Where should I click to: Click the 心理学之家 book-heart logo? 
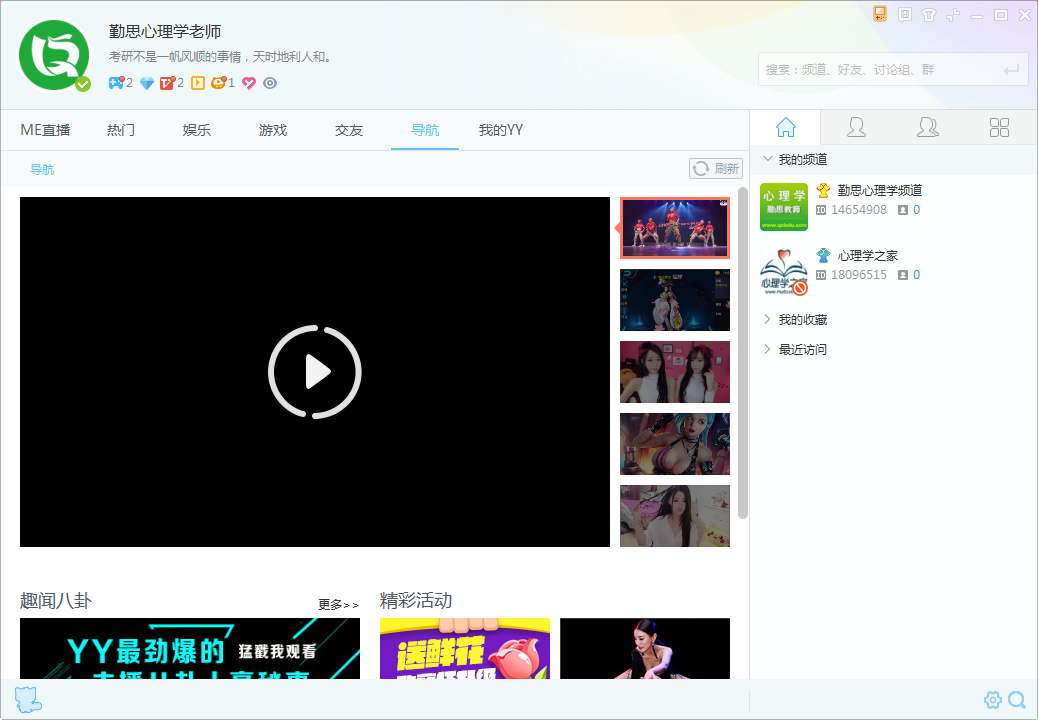click(784, 272)
